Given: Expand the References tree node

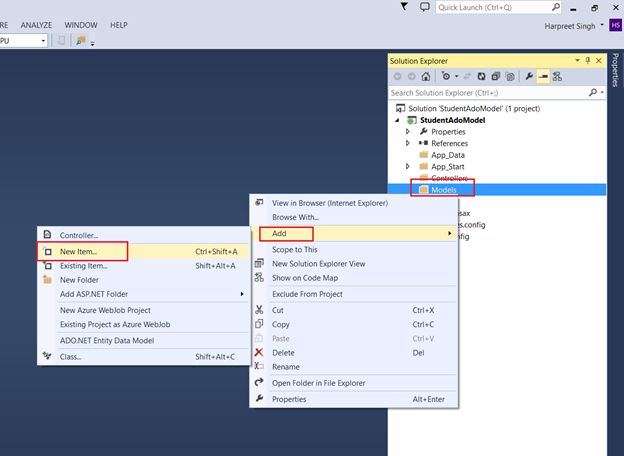Looking at the screenshot, I should [x=408, y=143].
